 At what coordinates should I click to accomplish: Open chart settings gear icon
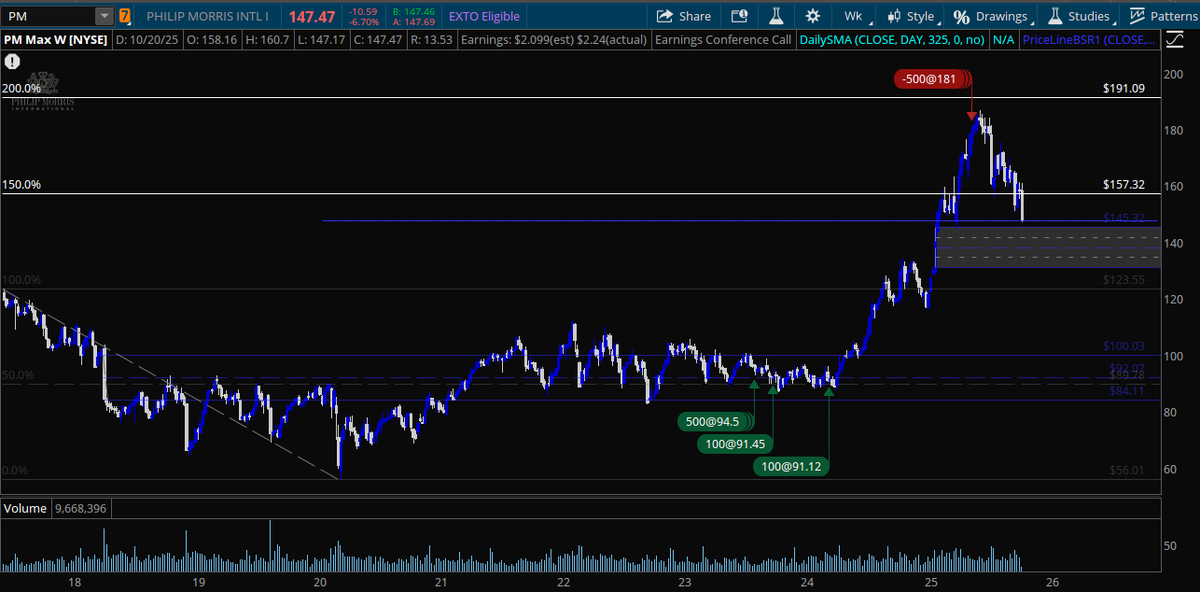click(812, 16)
